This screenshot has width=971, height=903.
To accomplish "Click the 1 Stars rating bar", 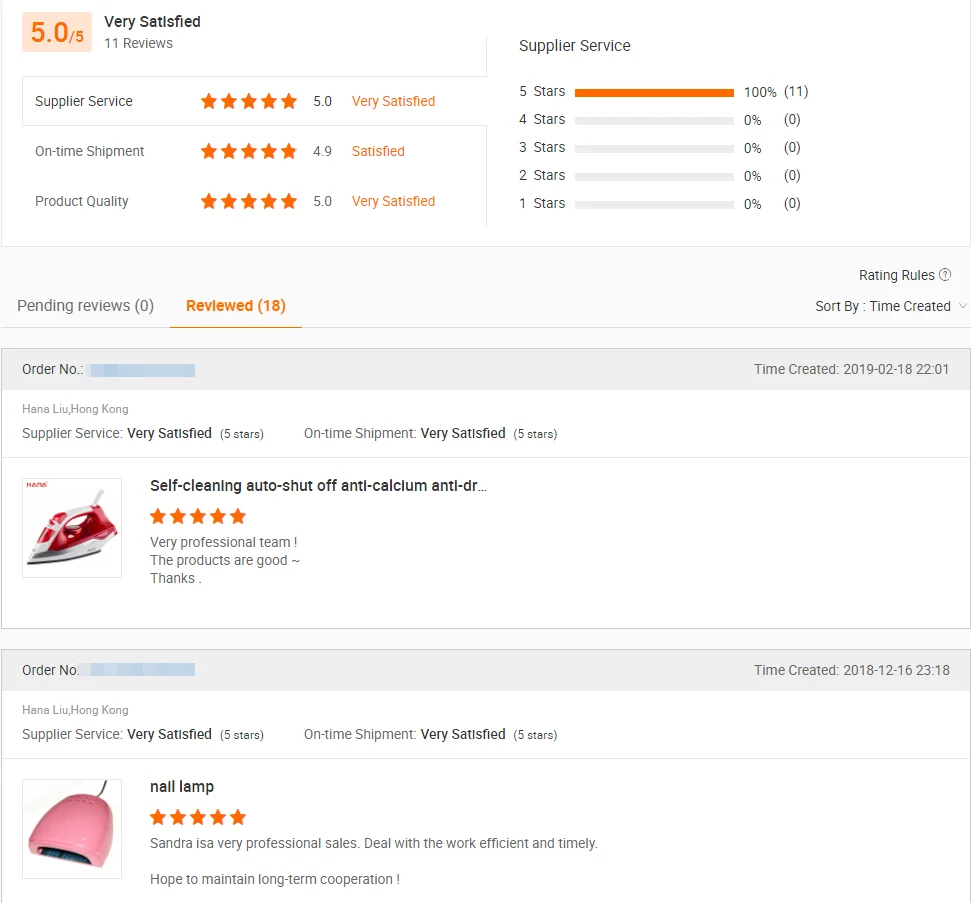I will point(654,204).
